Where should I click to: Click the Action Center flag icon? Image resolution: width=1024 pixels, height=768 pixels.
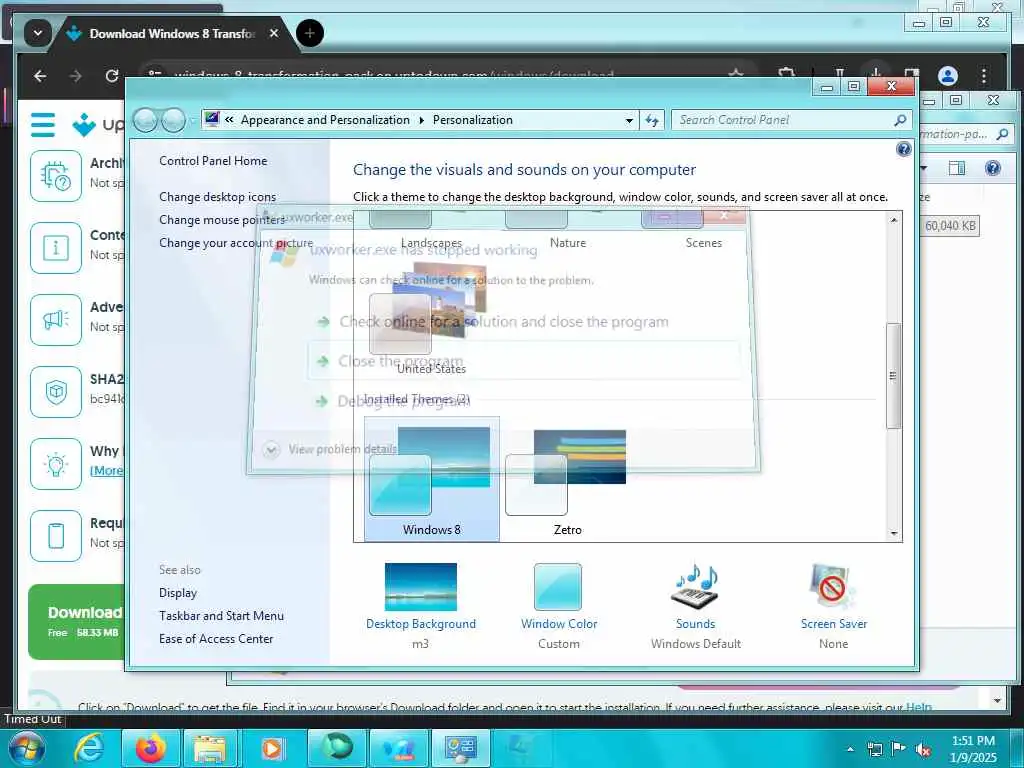click(899, 749)
